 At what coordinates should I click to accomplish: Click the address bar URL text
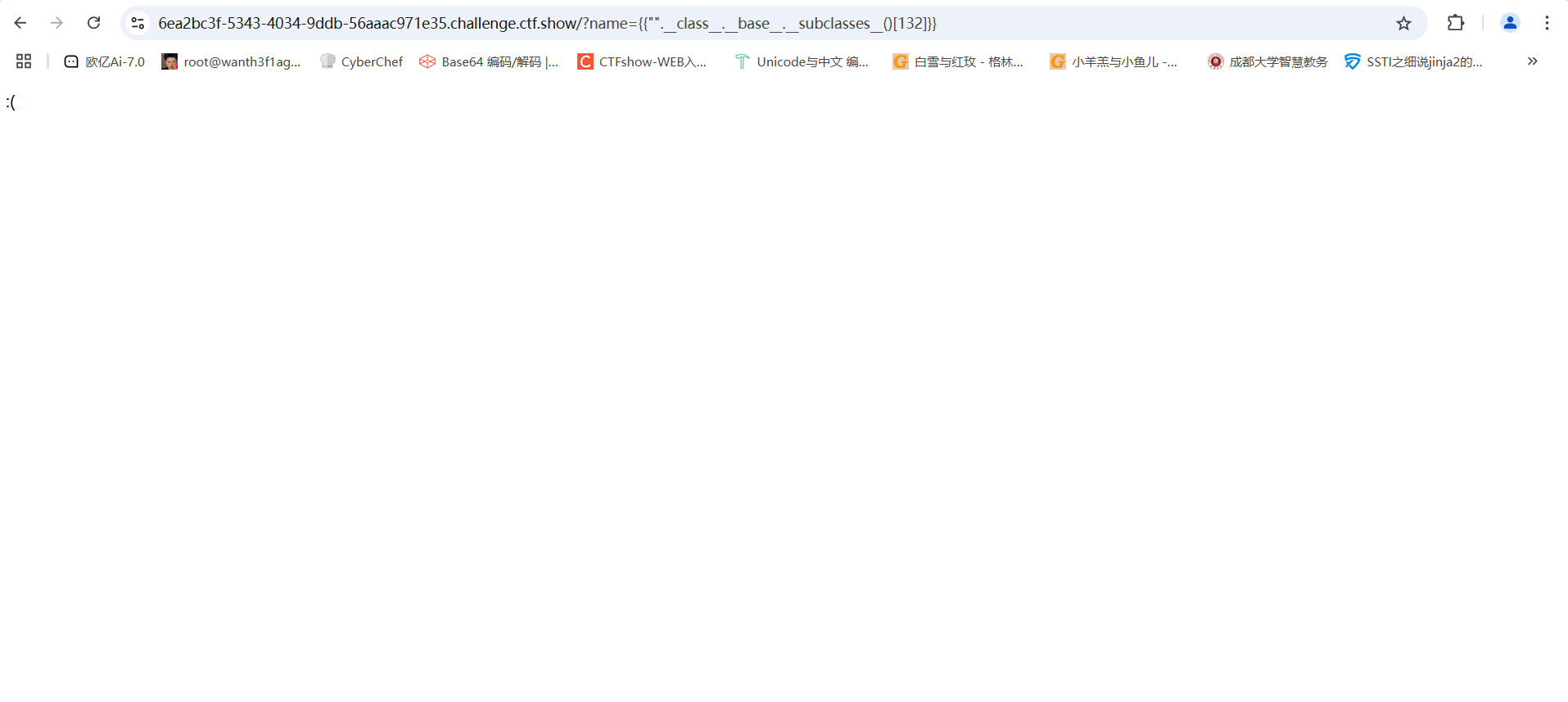click(547, 23)
